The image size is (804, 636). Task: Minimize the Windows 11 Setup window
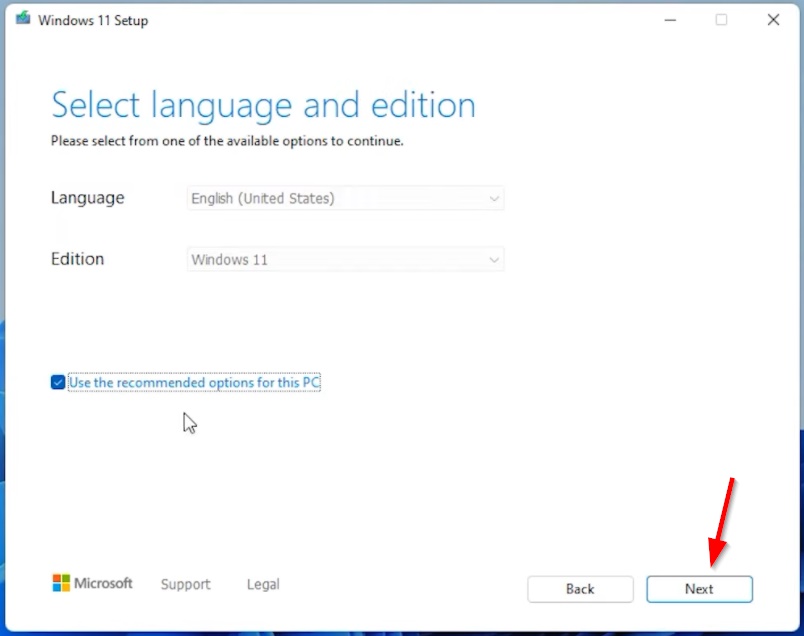670,20
